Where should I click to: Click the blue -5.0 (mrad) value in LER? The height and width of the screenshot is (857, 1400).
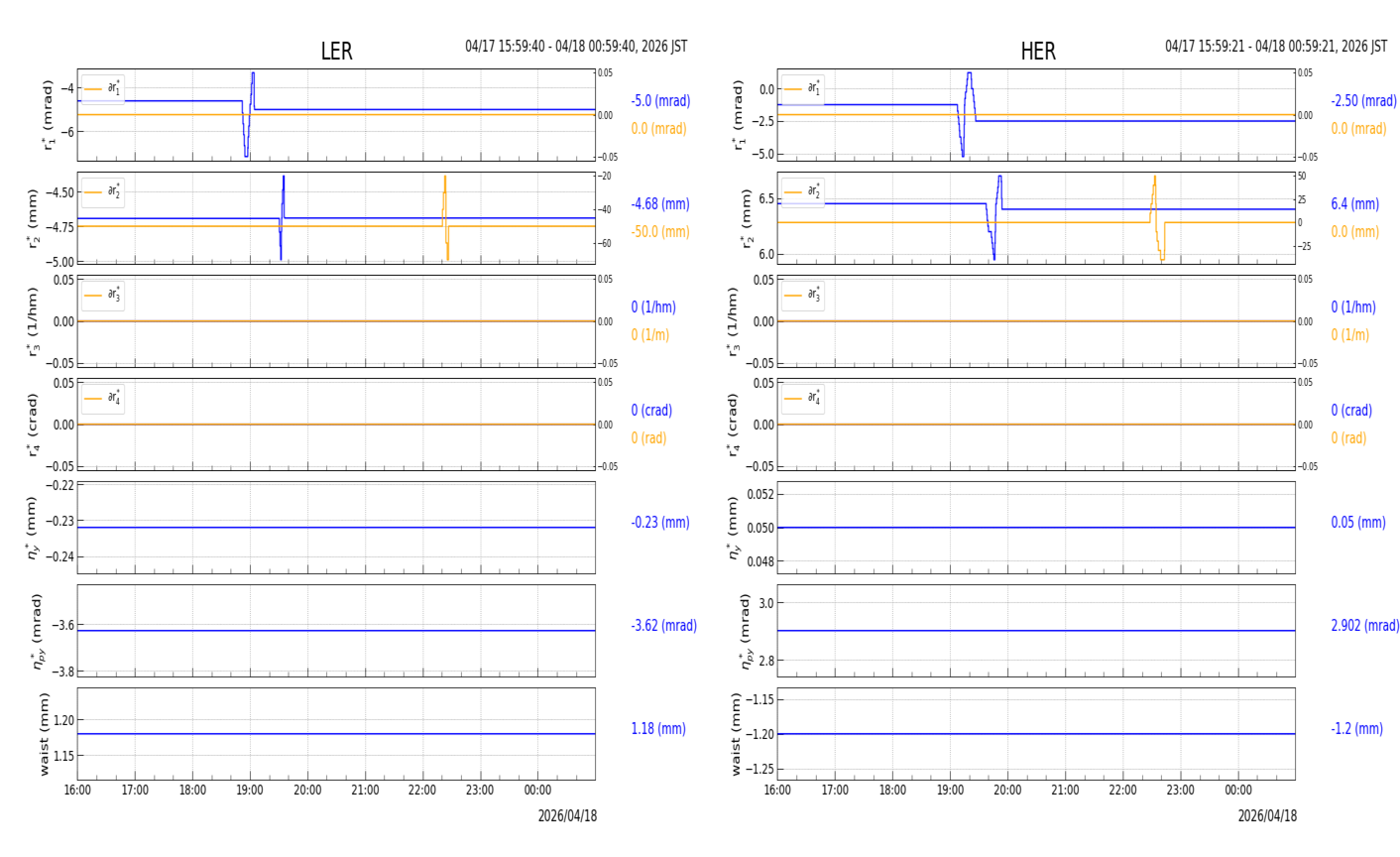660,101
